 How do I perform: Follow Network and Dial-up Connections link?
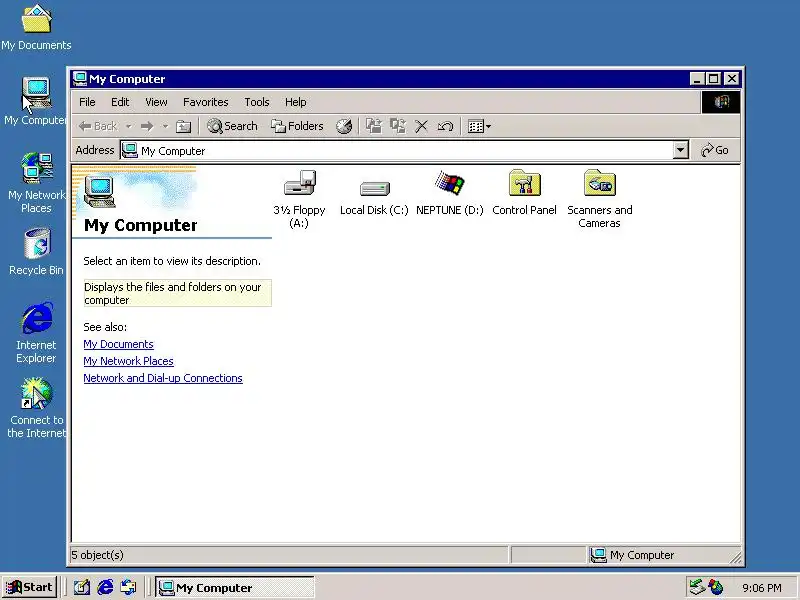(163, 378)
